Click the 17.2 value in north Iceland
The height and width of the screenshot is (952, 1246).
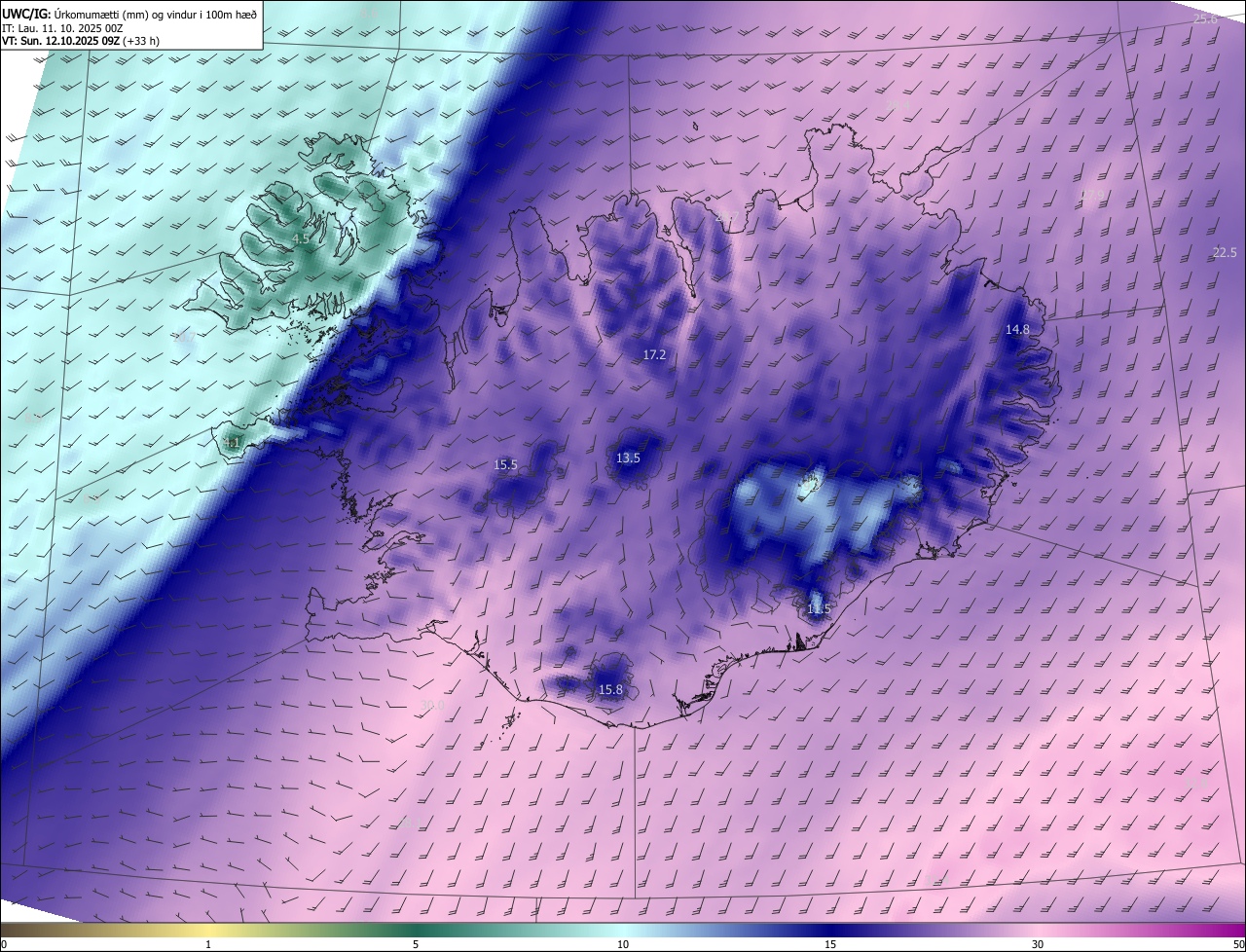654,355
